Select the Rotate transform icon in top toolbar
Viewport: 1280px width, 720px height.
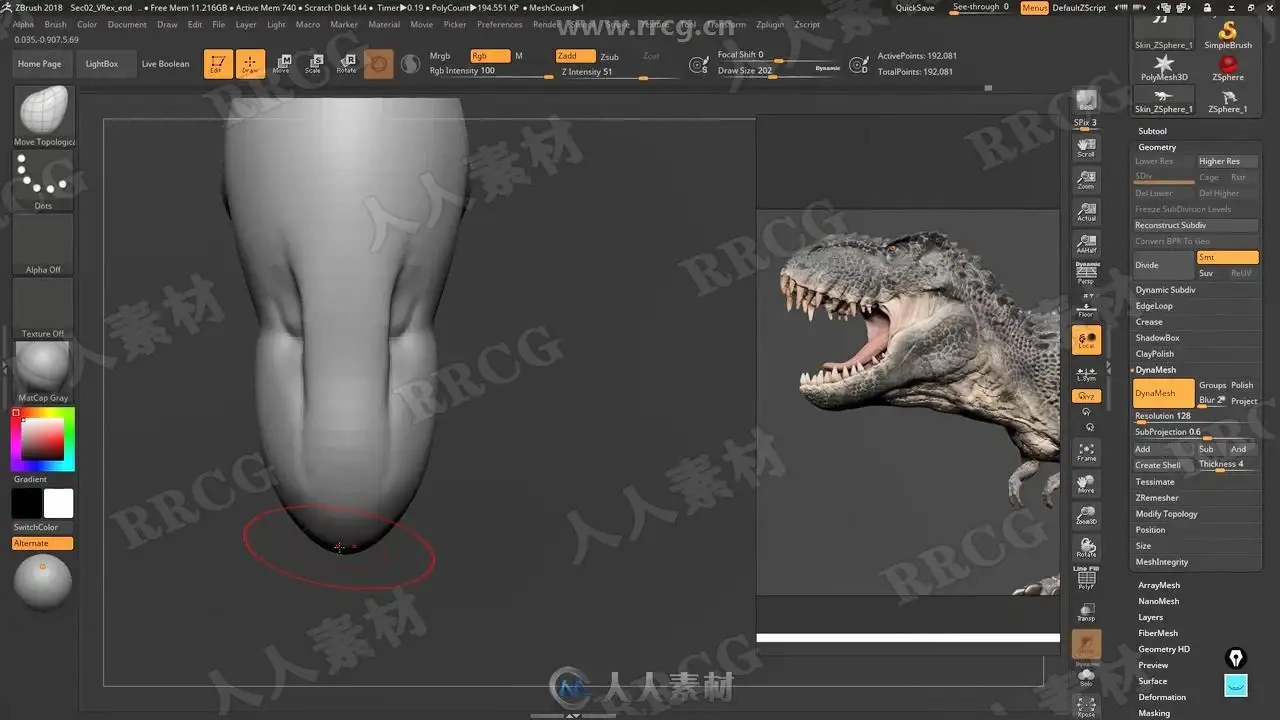click(346, 64)
